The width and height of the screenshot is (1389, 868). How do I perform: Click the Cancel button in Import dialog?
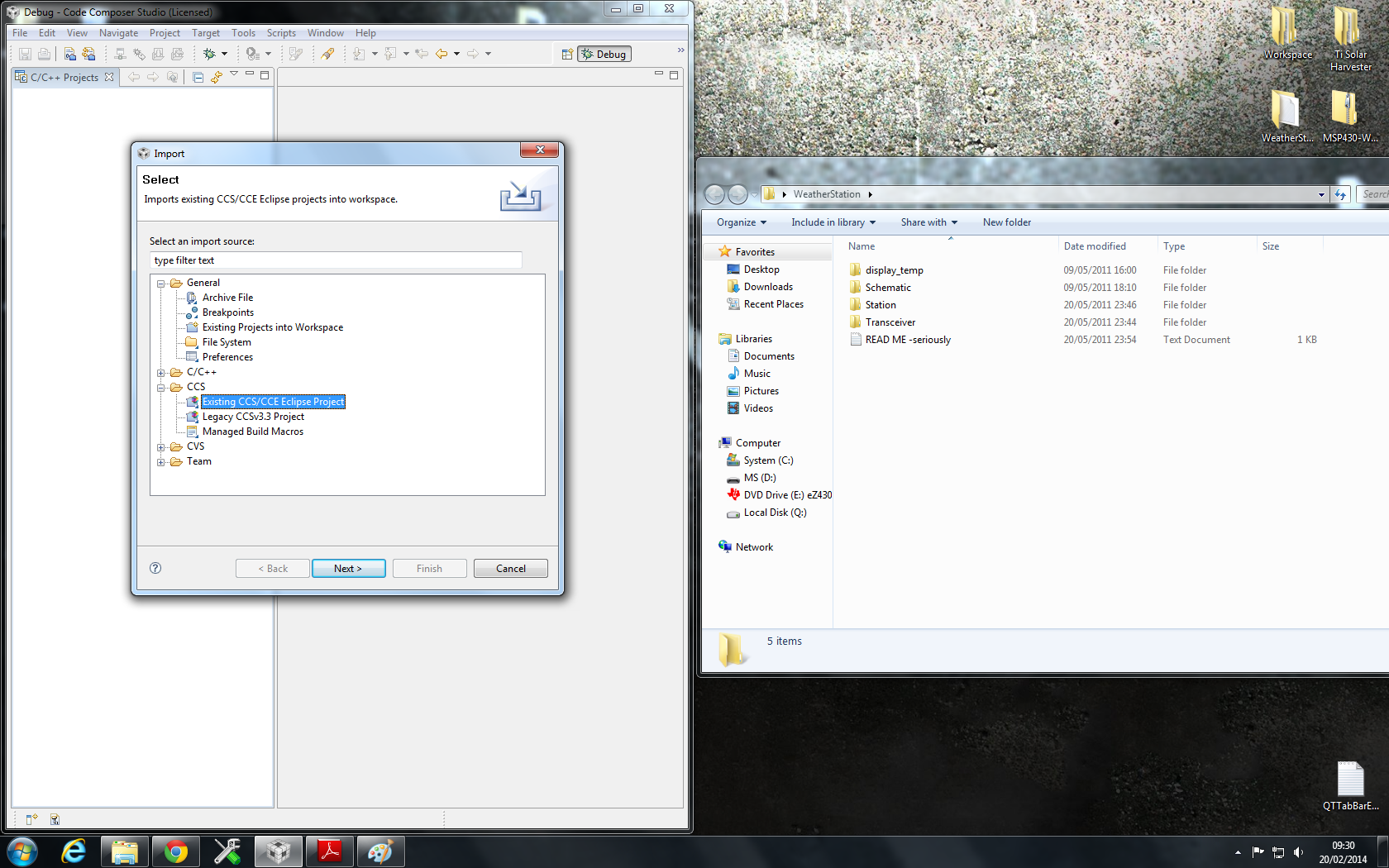[511, 569]
